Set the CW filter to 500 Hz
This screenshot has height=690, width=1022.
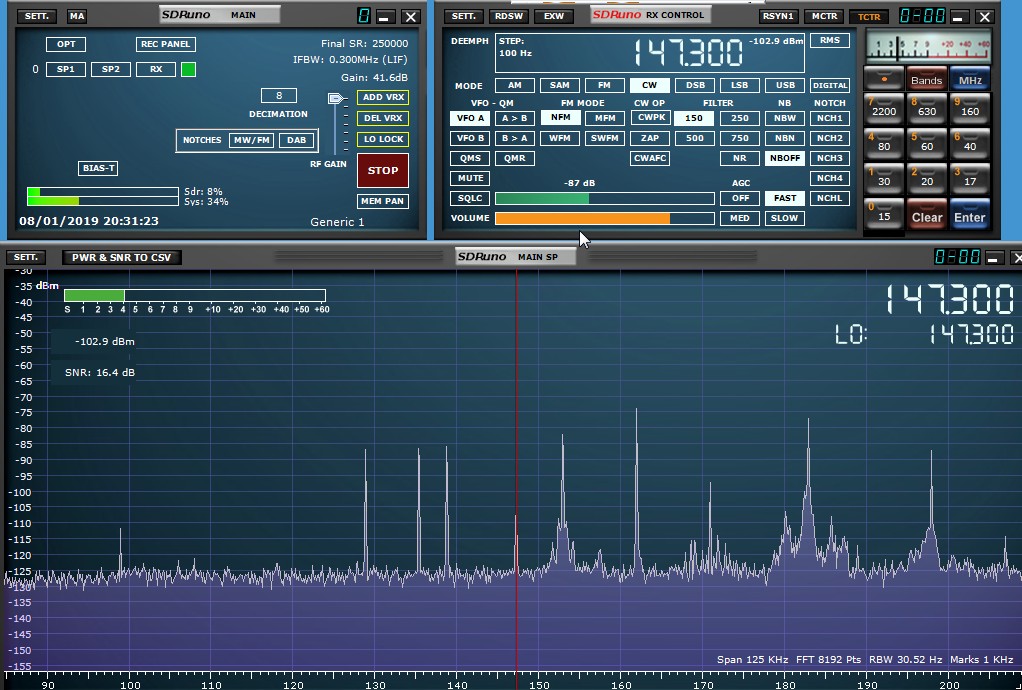click(x=694, y=138)
